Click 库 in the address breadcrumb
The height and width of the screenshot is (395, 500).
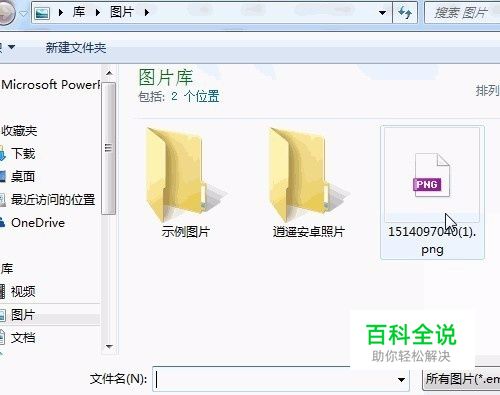(x=79, y=12)
